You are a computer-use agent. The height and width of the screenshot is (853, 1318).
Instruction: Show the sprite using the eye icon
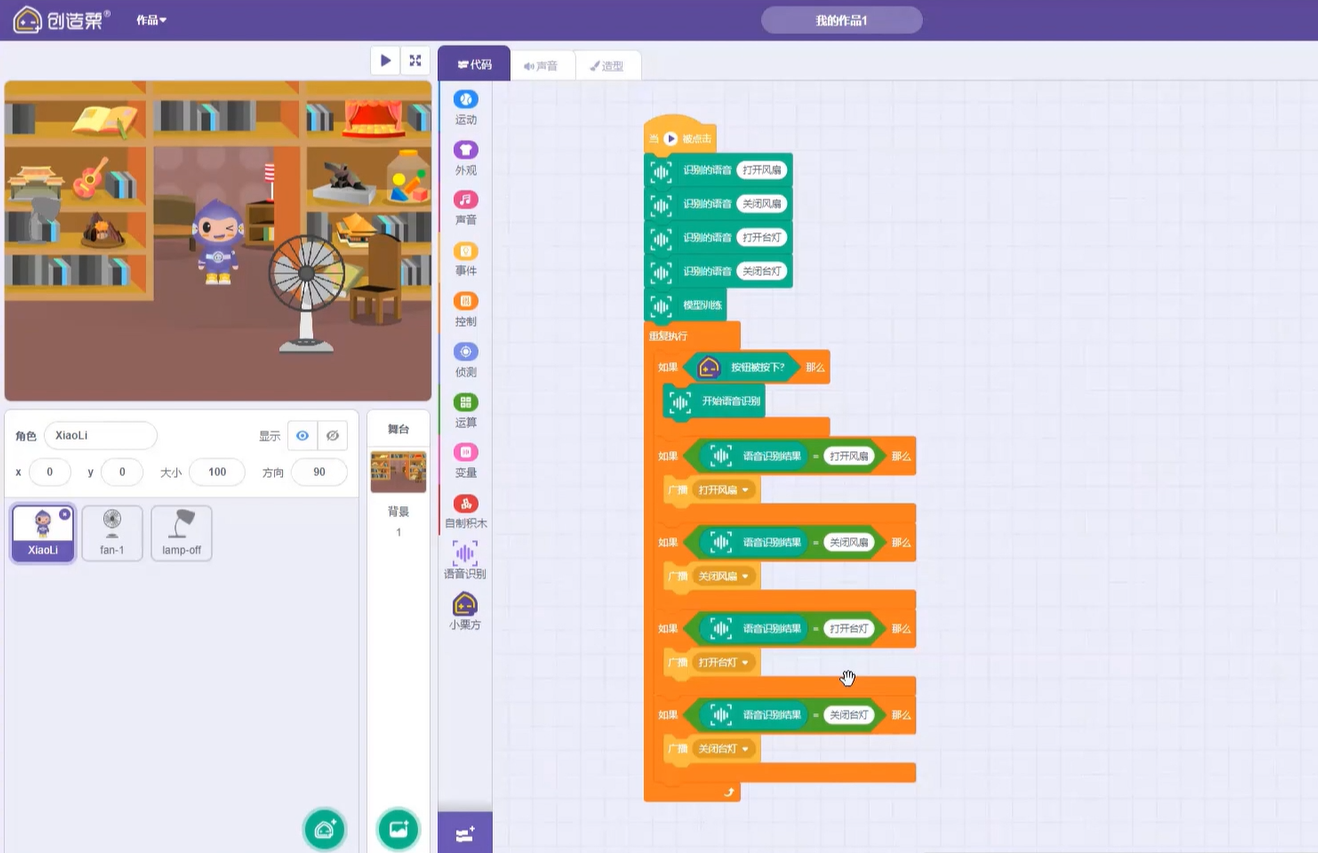pos(302,436)
